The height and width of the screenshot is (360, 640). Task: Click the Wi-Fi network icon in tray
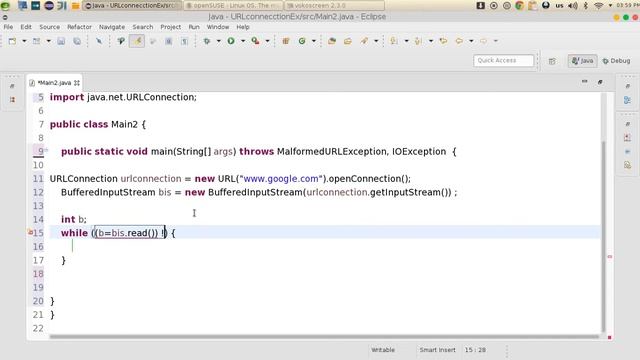pyautogui.click(x=598, y=5)
